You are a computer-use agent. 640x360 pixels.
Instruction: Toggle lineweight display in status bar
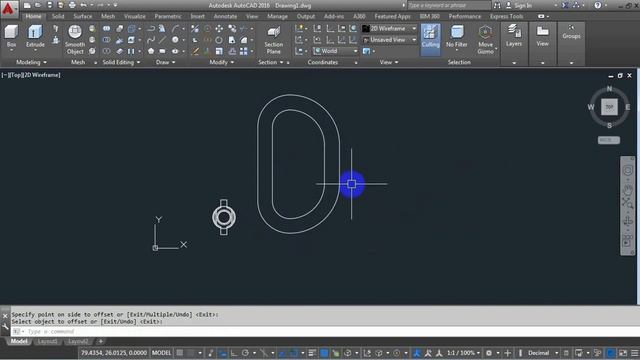coord(312,353)
